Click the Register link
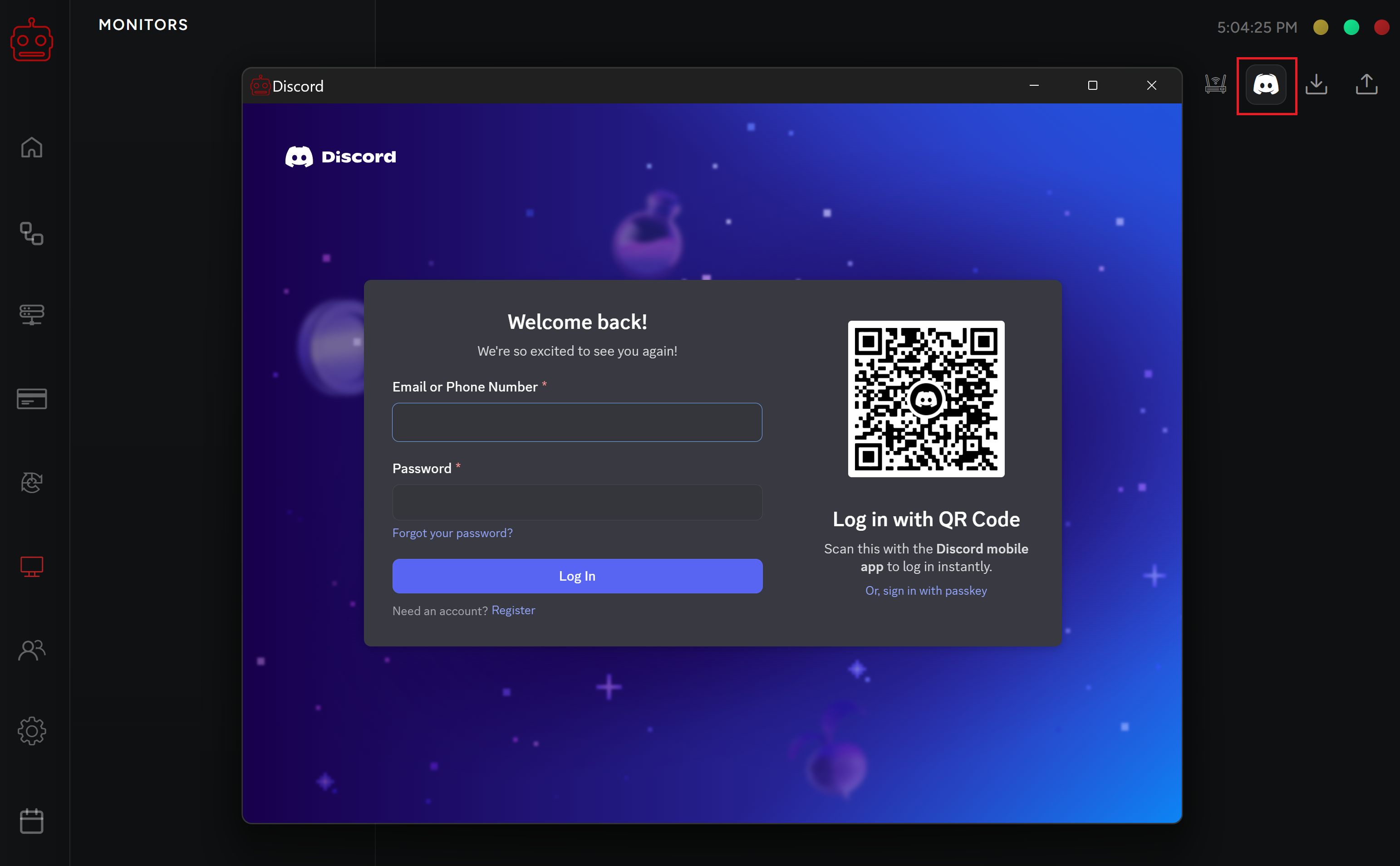This screenshot has width=1400, height=866. [513, 610]
